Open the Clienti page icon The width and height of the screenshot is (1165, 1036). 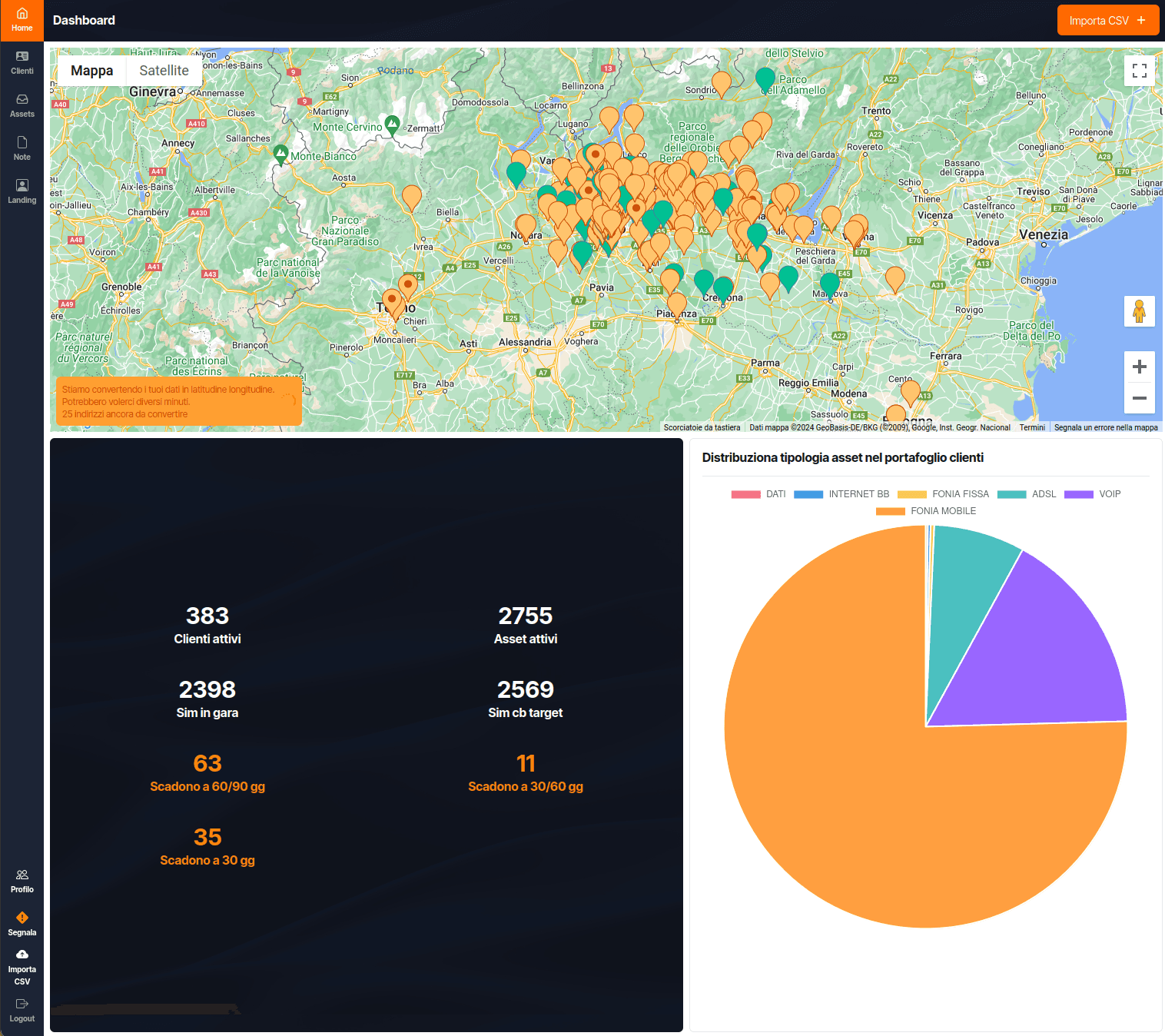click(x=22, y=57)
